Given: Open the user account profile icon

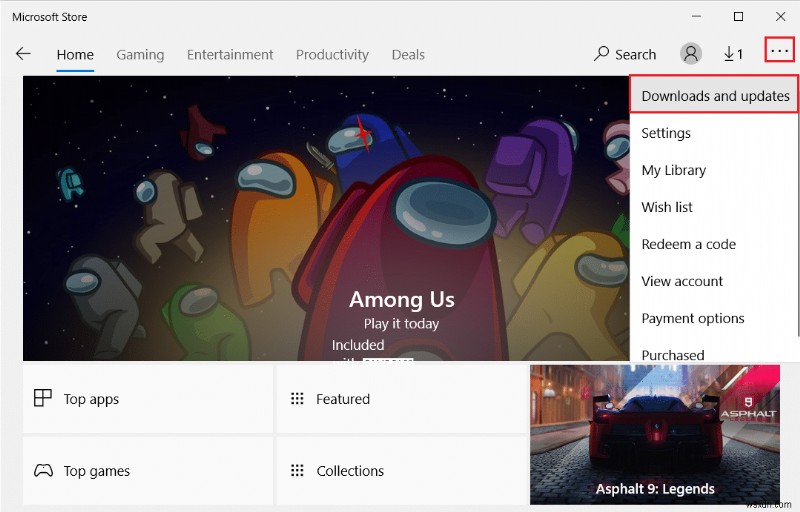Looking at the screenshot, I should point(690,54).
